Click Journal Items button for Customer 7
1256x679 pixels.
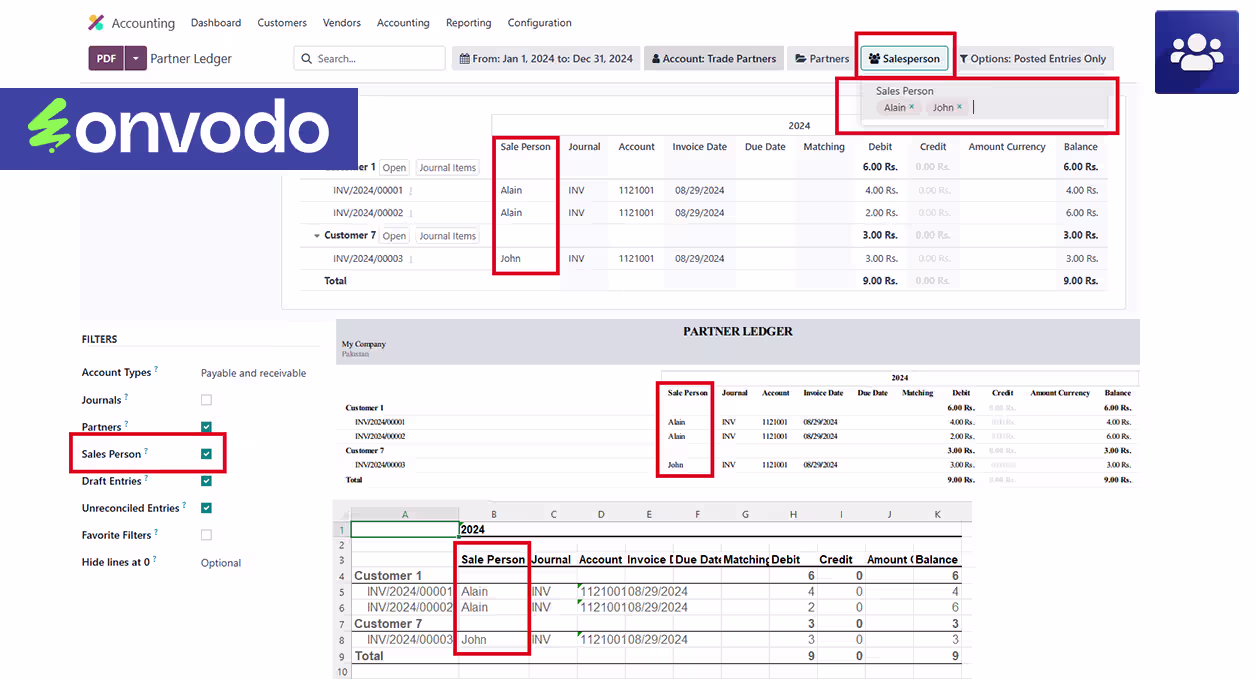click(447, 236)
